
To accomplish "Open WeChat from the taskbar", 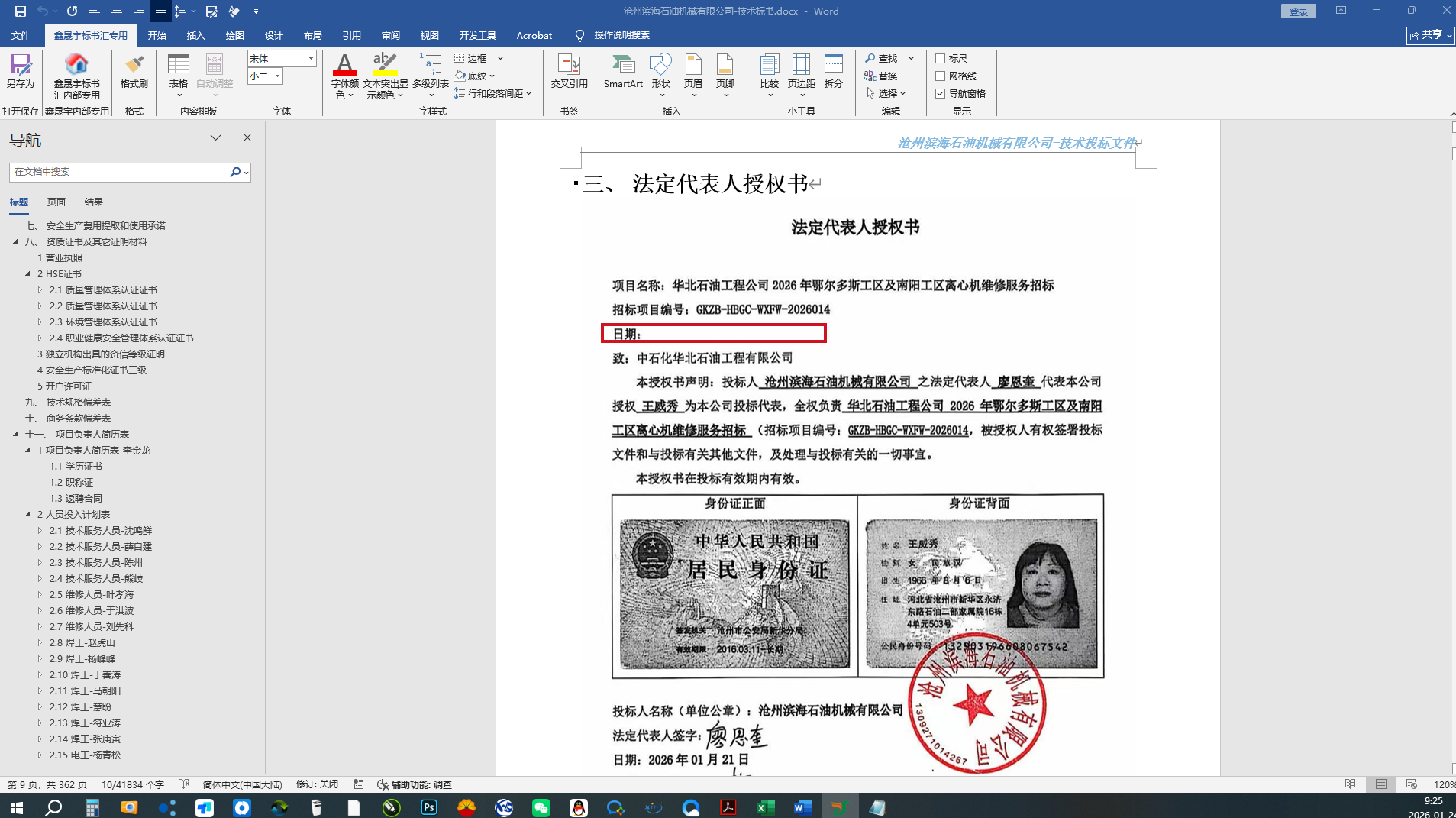I will (541, 807).
